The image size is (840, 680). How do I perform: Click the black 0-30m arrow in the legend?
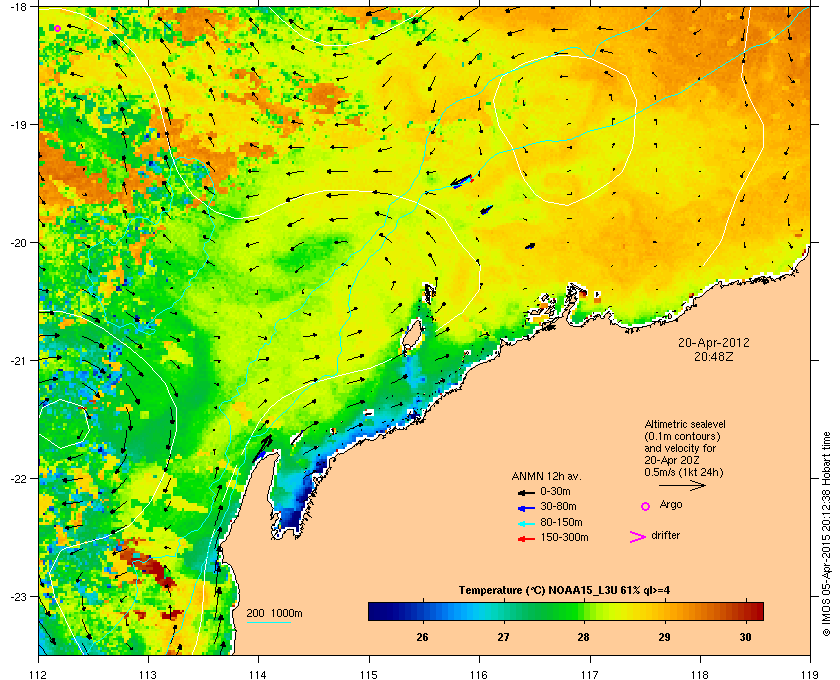526,492
